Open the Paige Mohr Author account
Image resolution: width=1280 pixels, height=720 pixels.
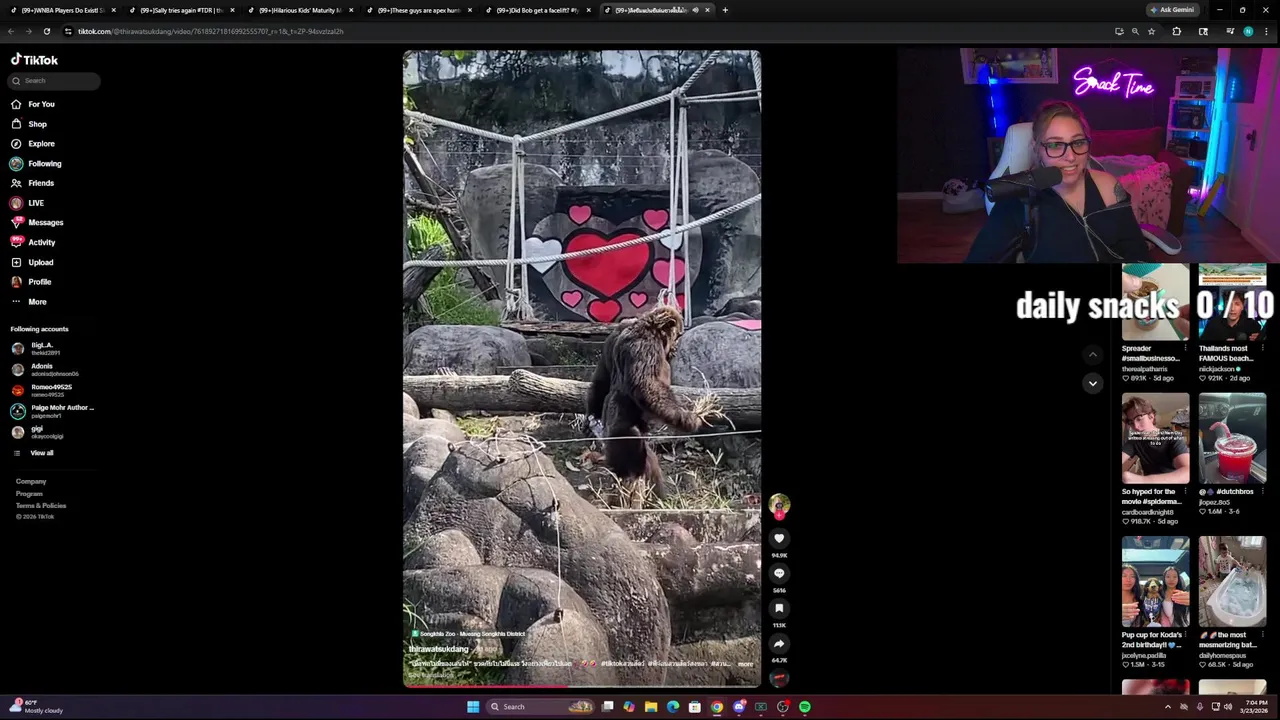pos(52,411)
